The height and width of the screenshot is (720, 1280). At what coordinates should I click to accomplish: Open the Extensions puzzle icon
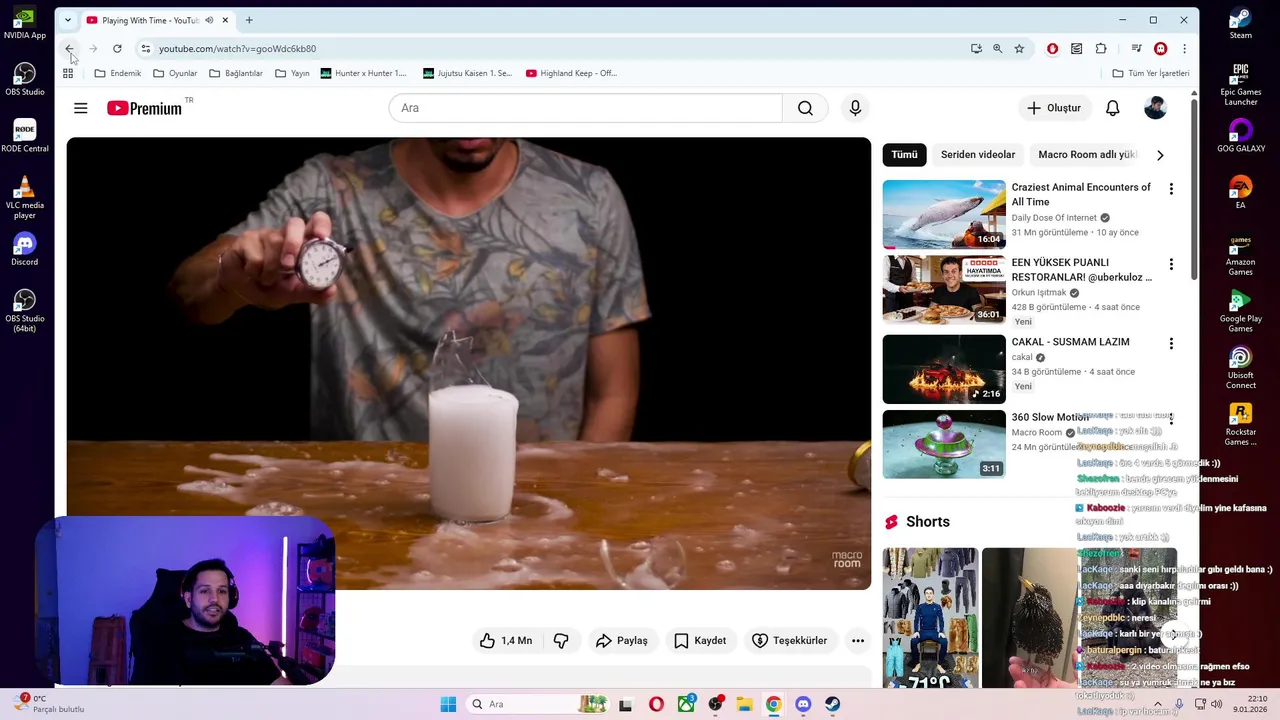tap(1101, 48)
